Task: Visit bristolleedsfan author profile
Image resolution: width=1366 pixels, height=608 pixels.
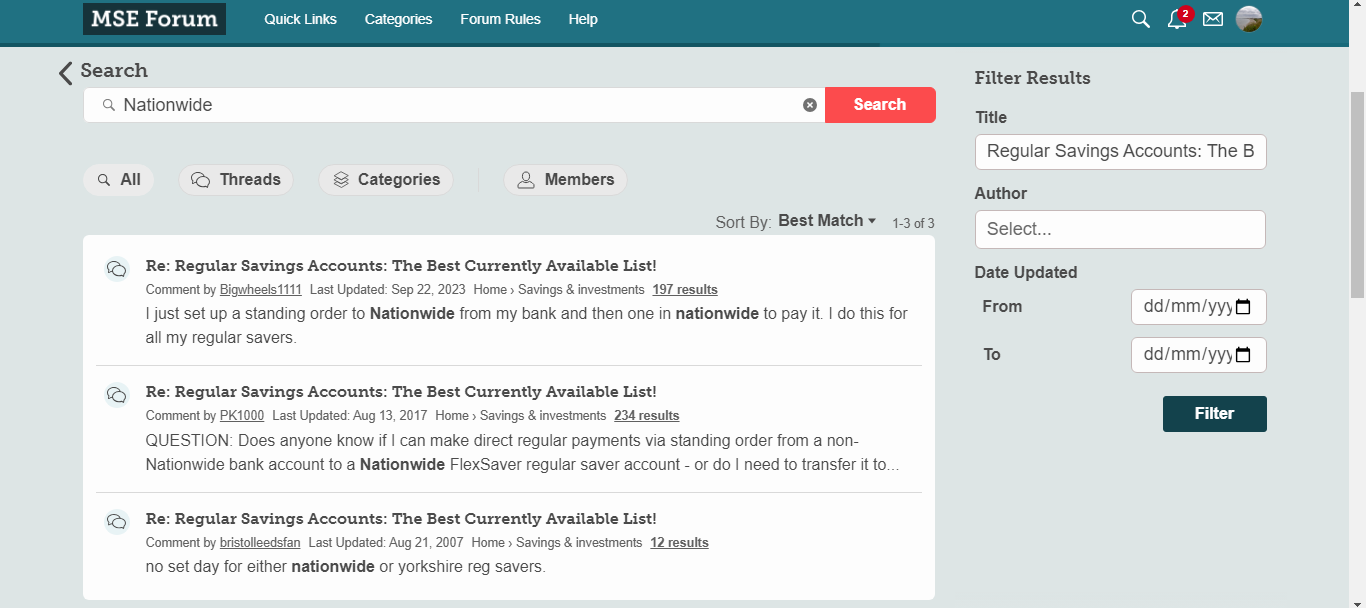Action: pyautogui.click(x=260, y=543)
